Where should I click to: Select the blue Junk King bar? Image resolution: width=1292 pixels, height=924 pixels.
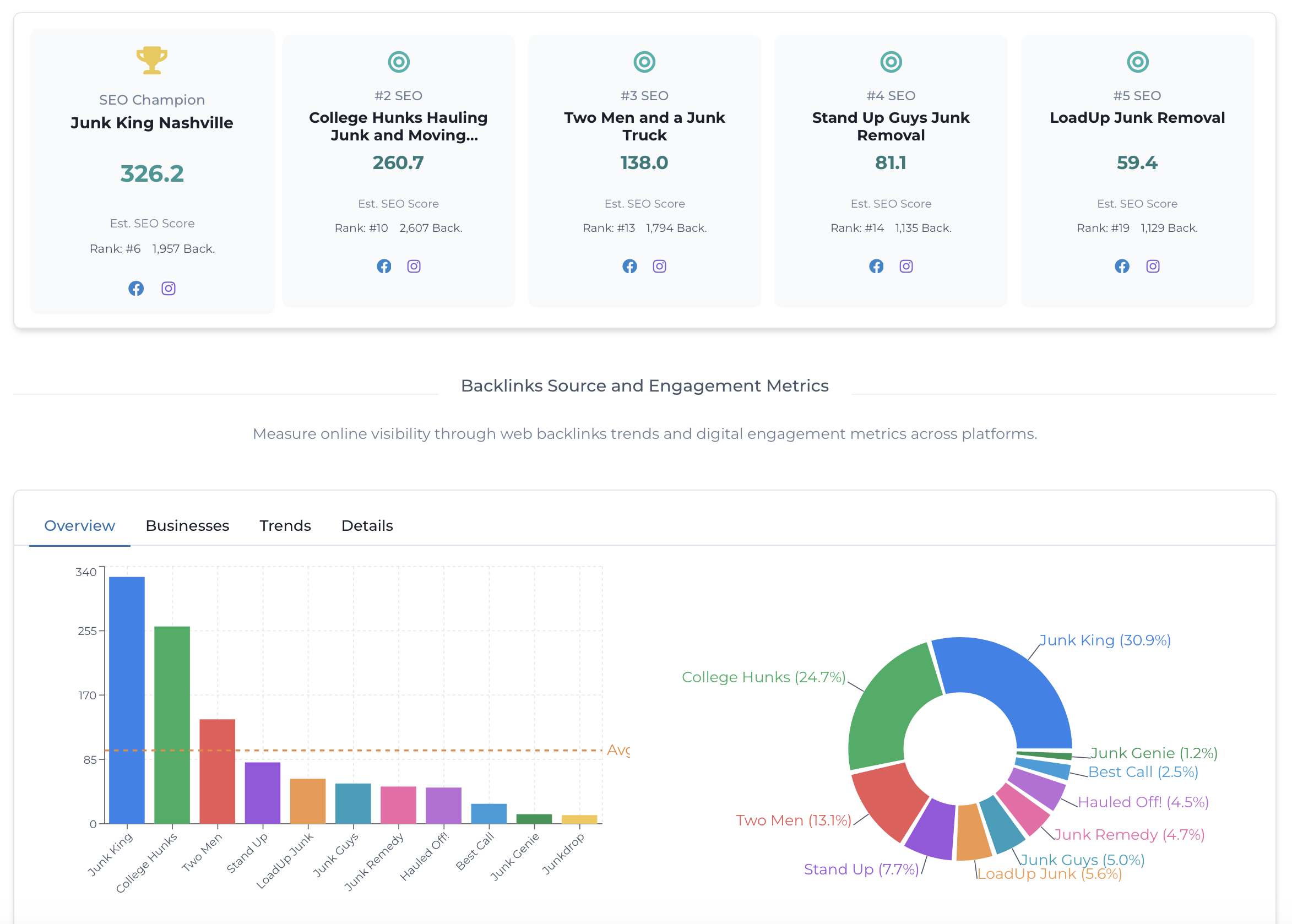(127, 700)
